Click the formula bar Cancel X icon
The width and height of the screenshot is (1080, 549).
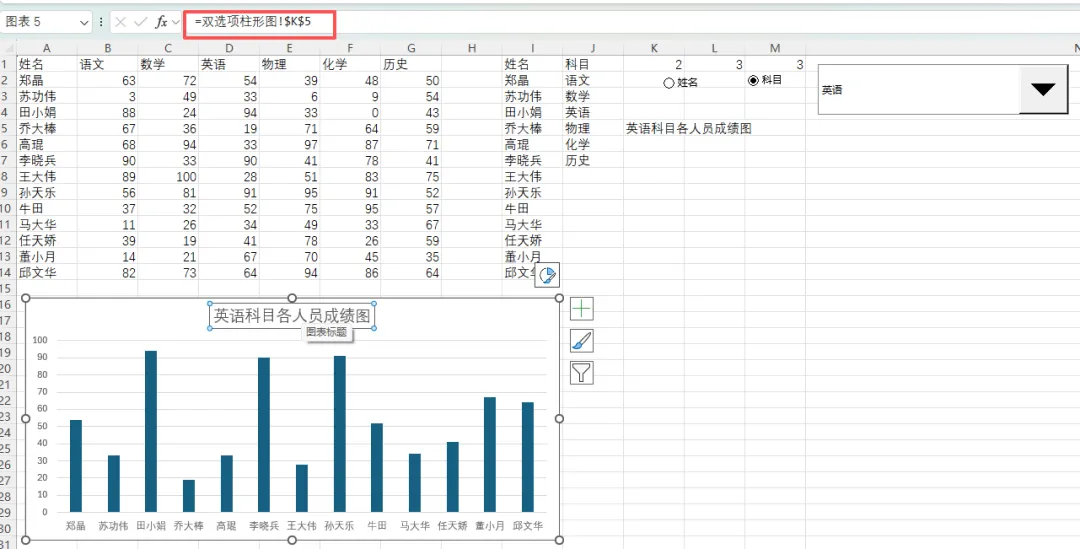tap(121, 22)
